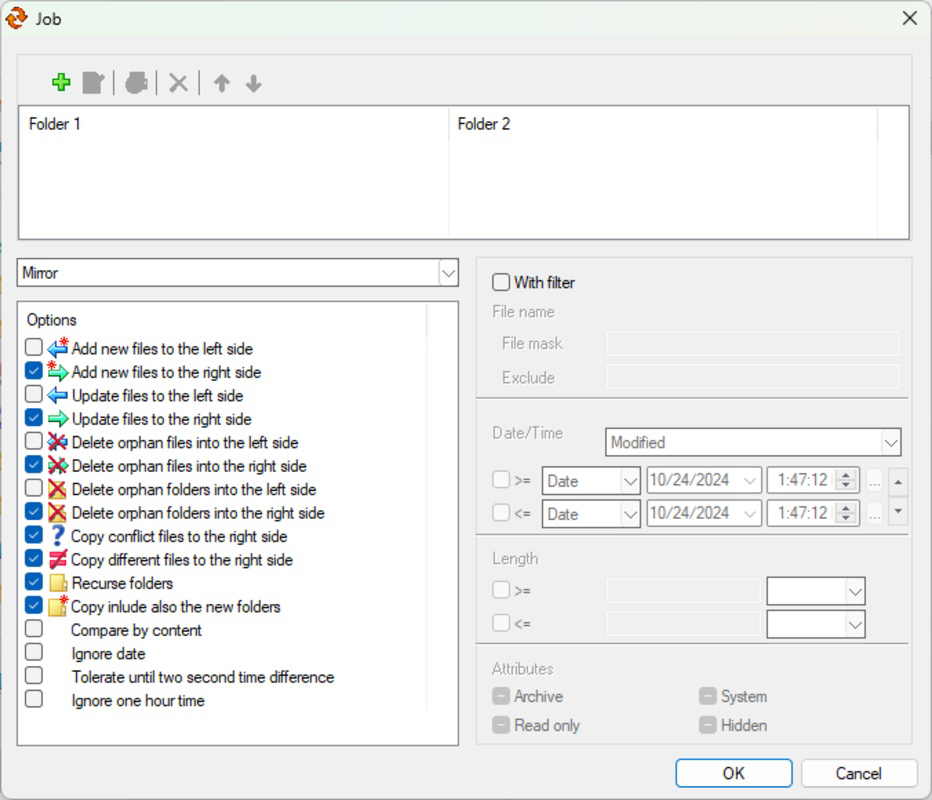Click the ellipsis button in >= date row

(874, 481)
